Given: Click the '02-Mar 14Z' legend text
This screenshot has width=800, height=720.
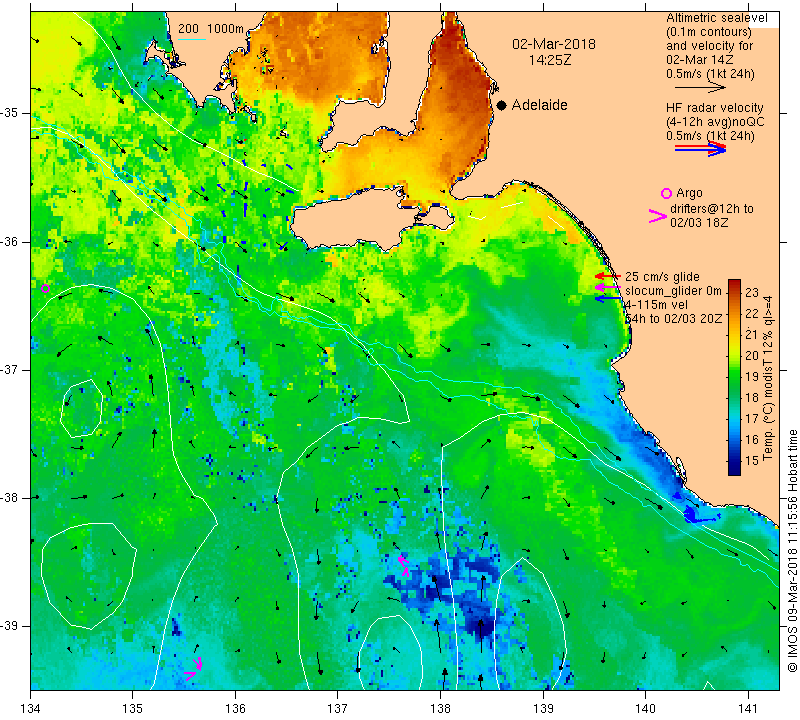Looking at the screenshot, I should (x=699, y=60).
